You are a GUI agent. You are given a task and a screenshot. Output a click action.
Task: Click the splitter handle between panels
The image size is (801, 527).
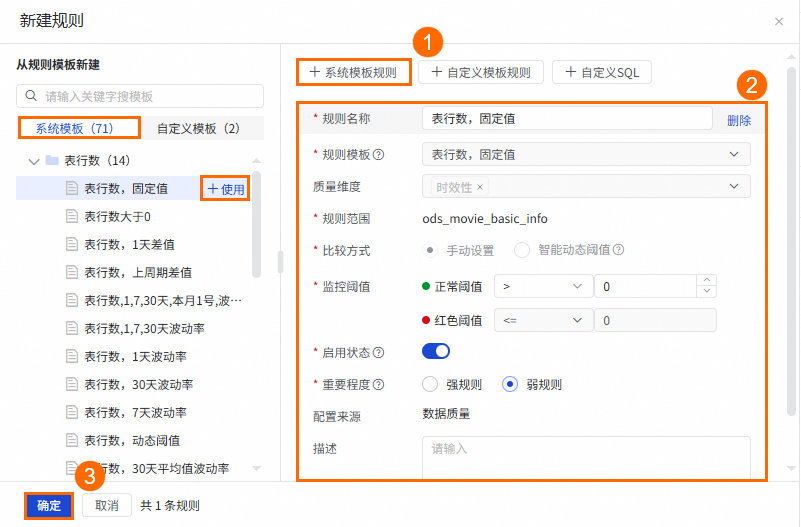coord(280,262)
